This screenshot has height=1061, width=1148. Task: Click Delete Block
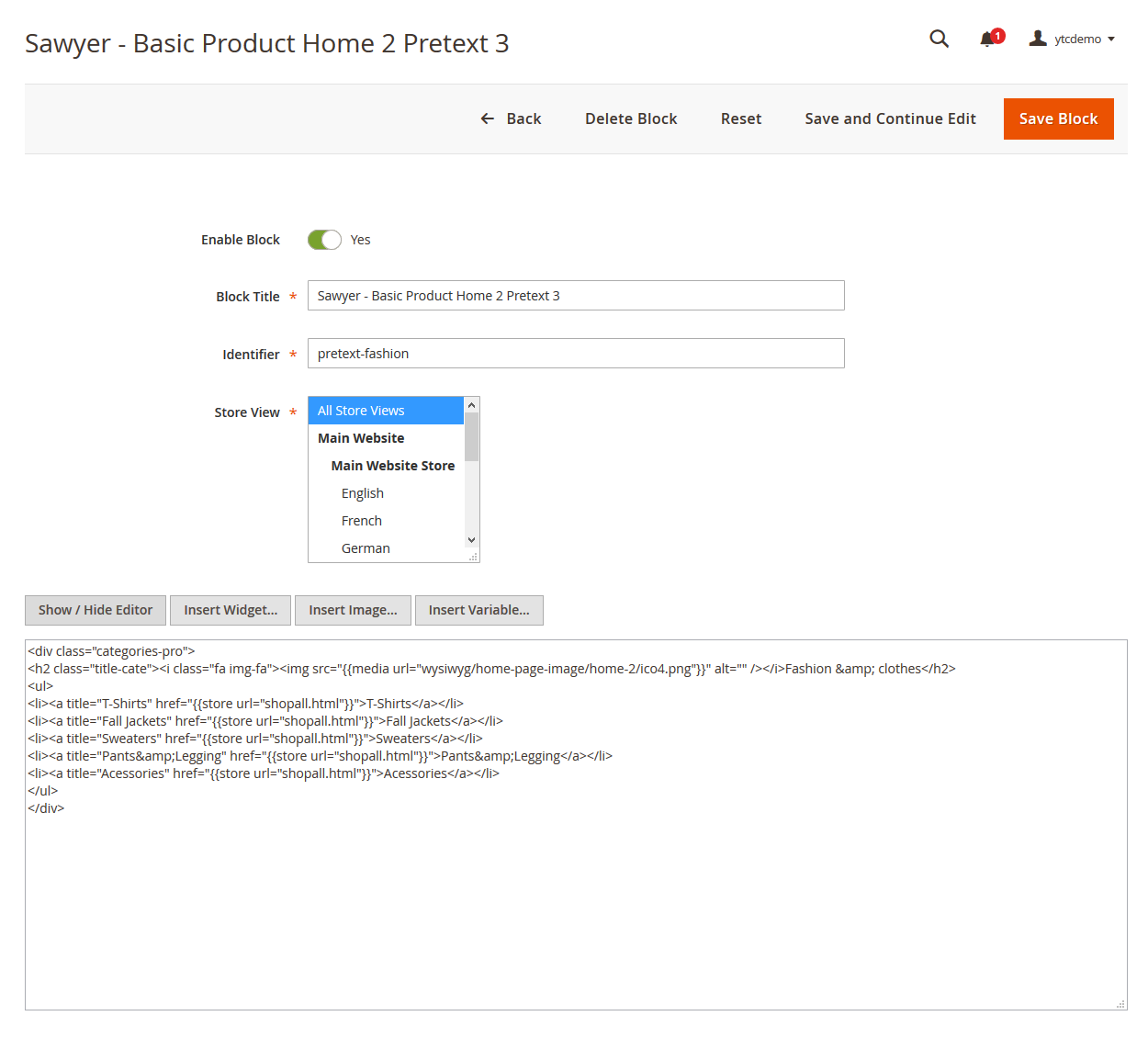tap(631, 119)
